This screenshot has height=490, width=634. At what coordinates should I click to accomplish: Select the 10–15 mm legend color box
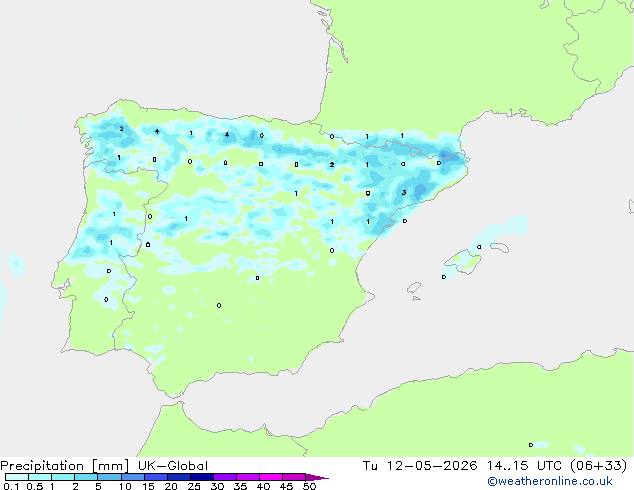coord(132,477)
